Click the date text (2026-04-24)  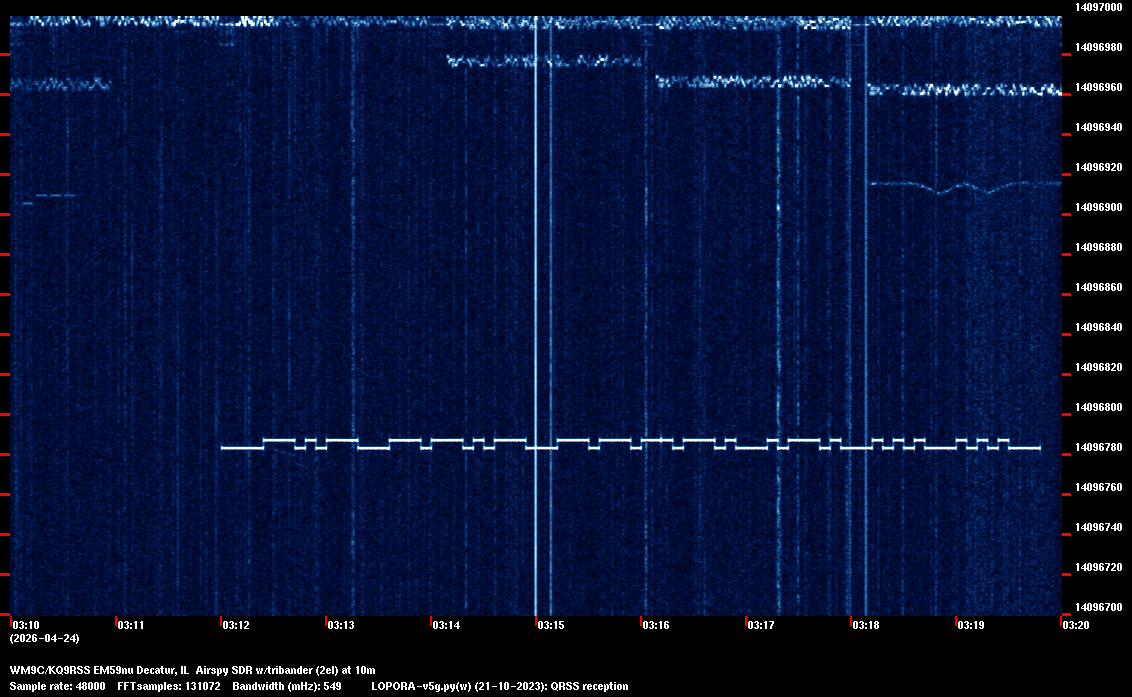[44, 638]
